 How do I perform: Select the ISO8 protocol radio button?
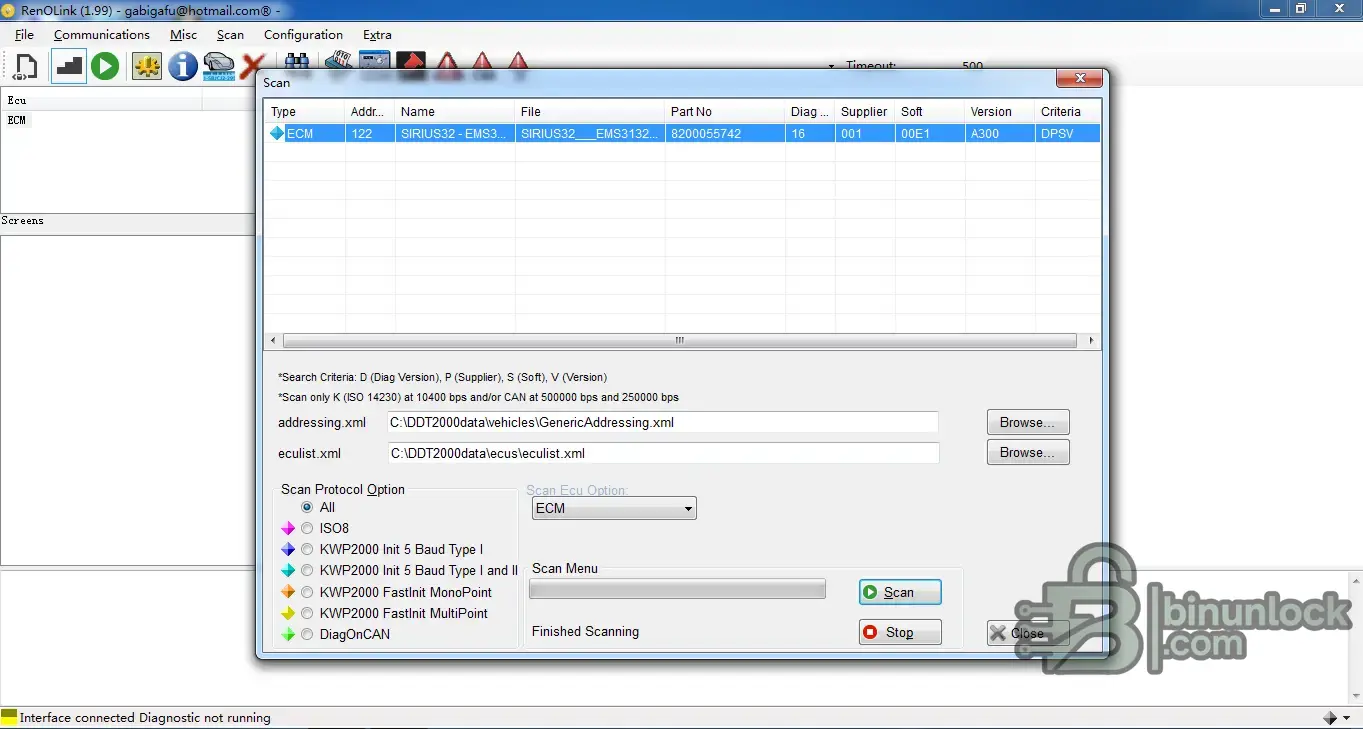click(x=307, y=528)
